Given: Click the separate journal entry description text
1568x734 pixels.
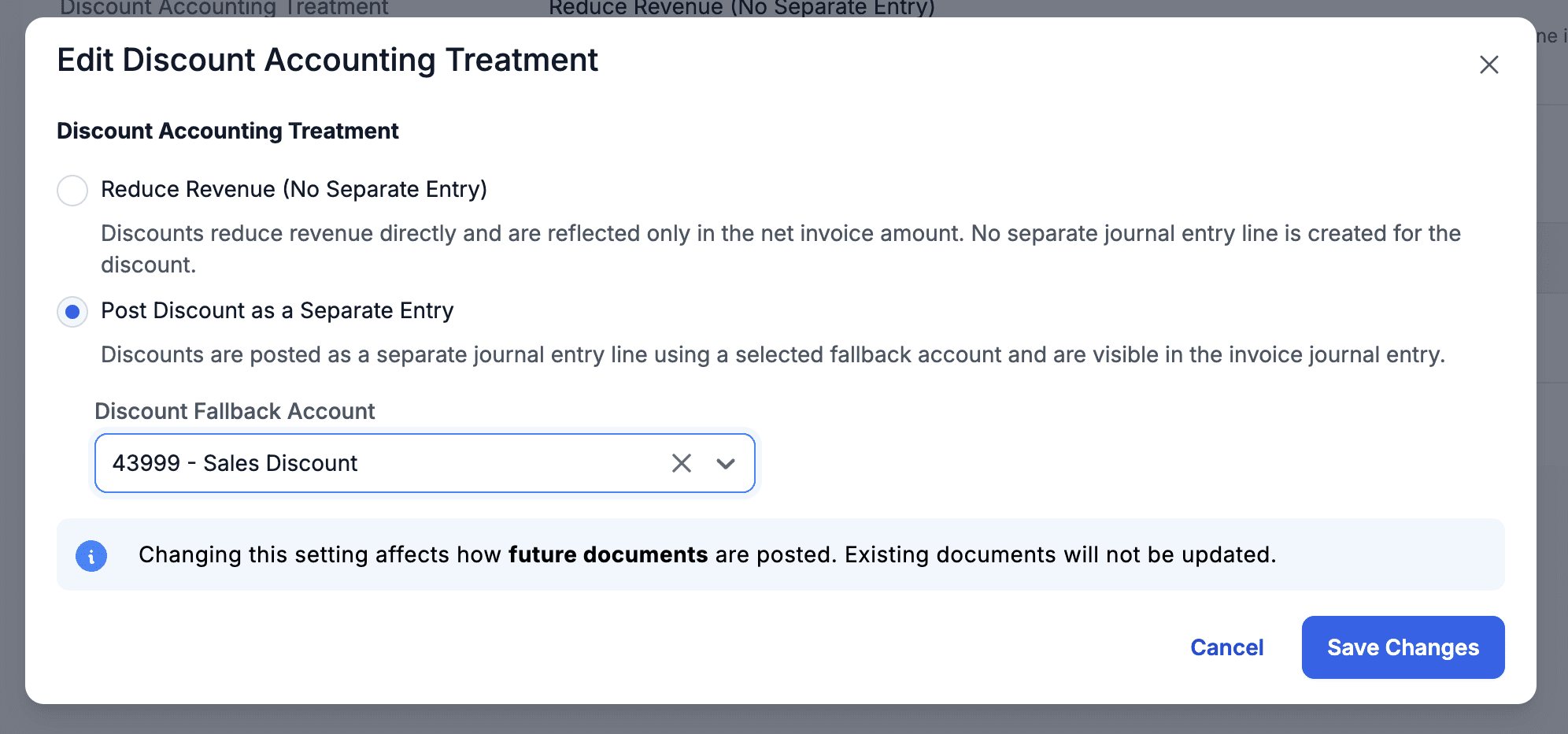Looking at the screenshot, I should [773, 354].
